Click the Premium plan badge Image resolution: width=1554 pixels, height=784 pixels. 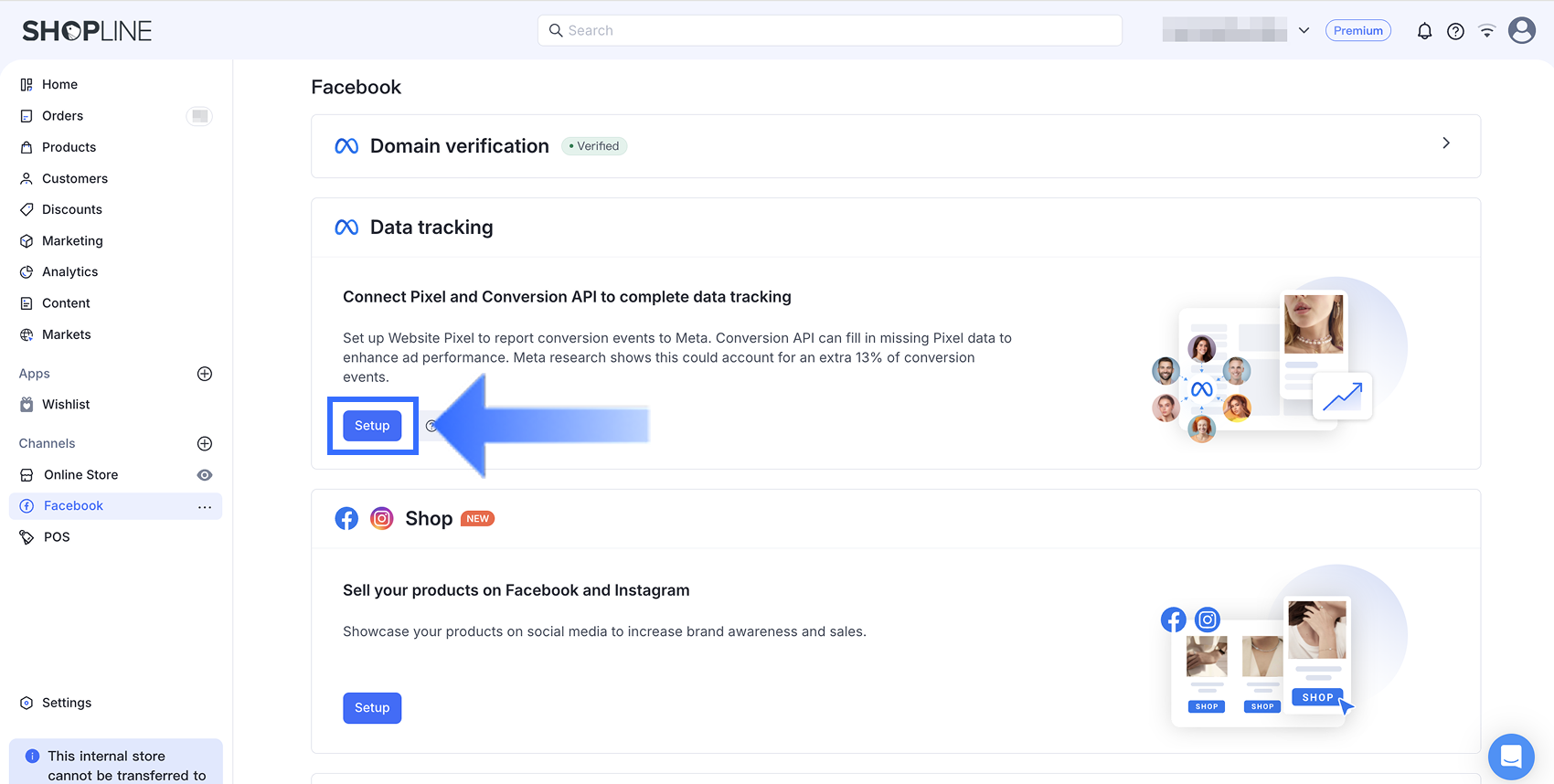[1358, 31]
